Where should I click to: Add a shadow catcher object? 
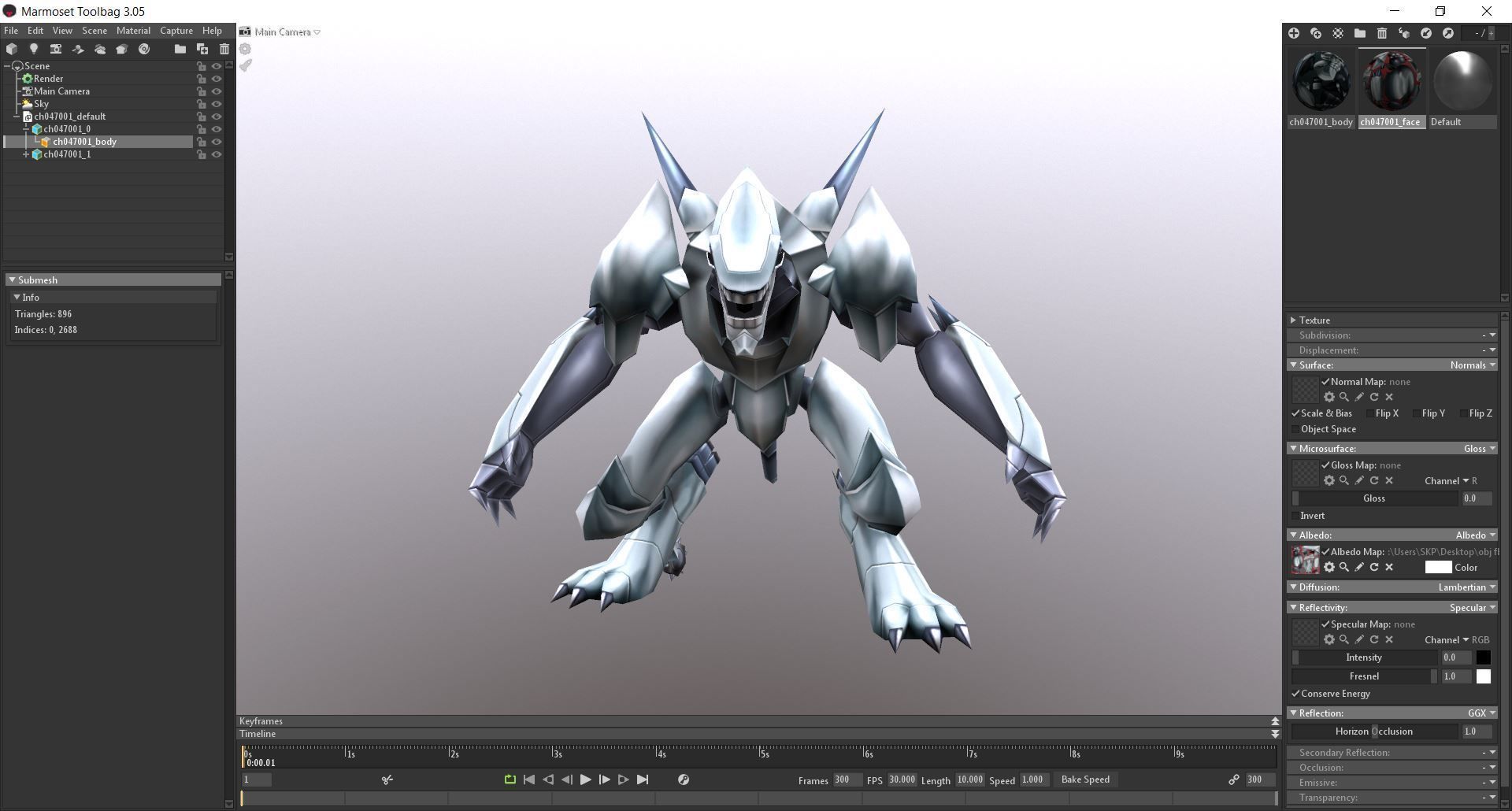[x=78, y=49]
